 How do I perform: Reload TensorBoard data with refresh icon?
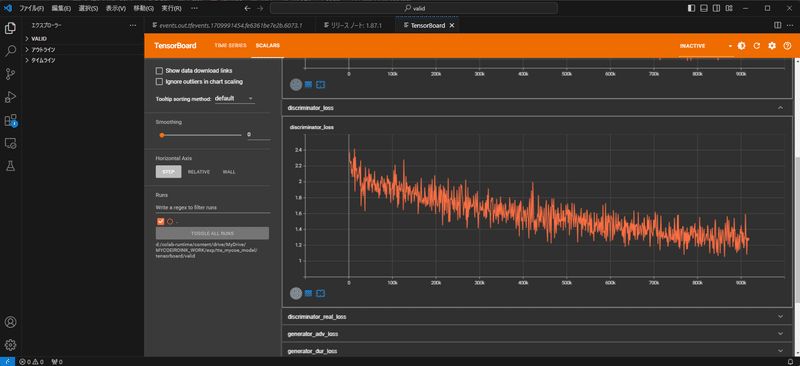(757, 45)
